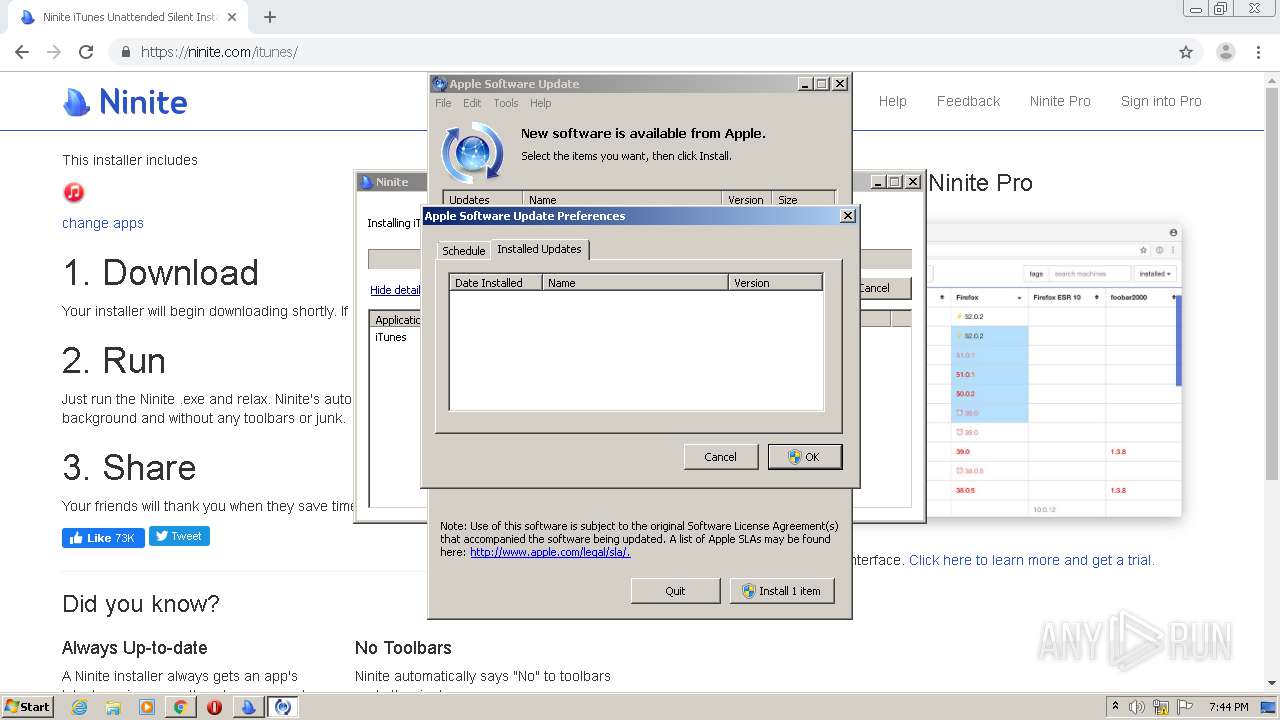Open the Chrome profile avatar
Image resolution: width=1280 pixels, height=720 pixels.
pos(1225,52)
